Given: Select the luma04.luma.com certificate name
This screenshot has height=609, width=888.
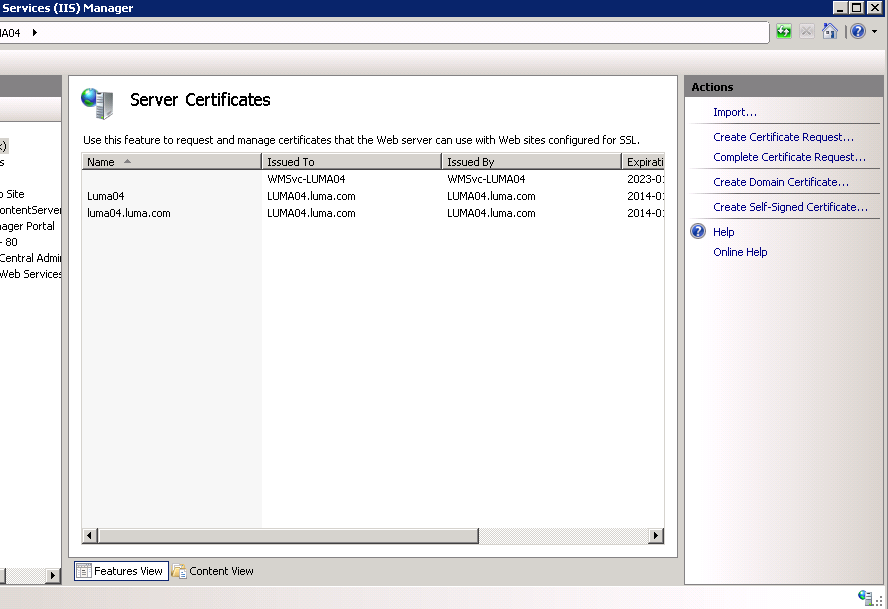Looking at the screenshot, I should click(129, 213).
